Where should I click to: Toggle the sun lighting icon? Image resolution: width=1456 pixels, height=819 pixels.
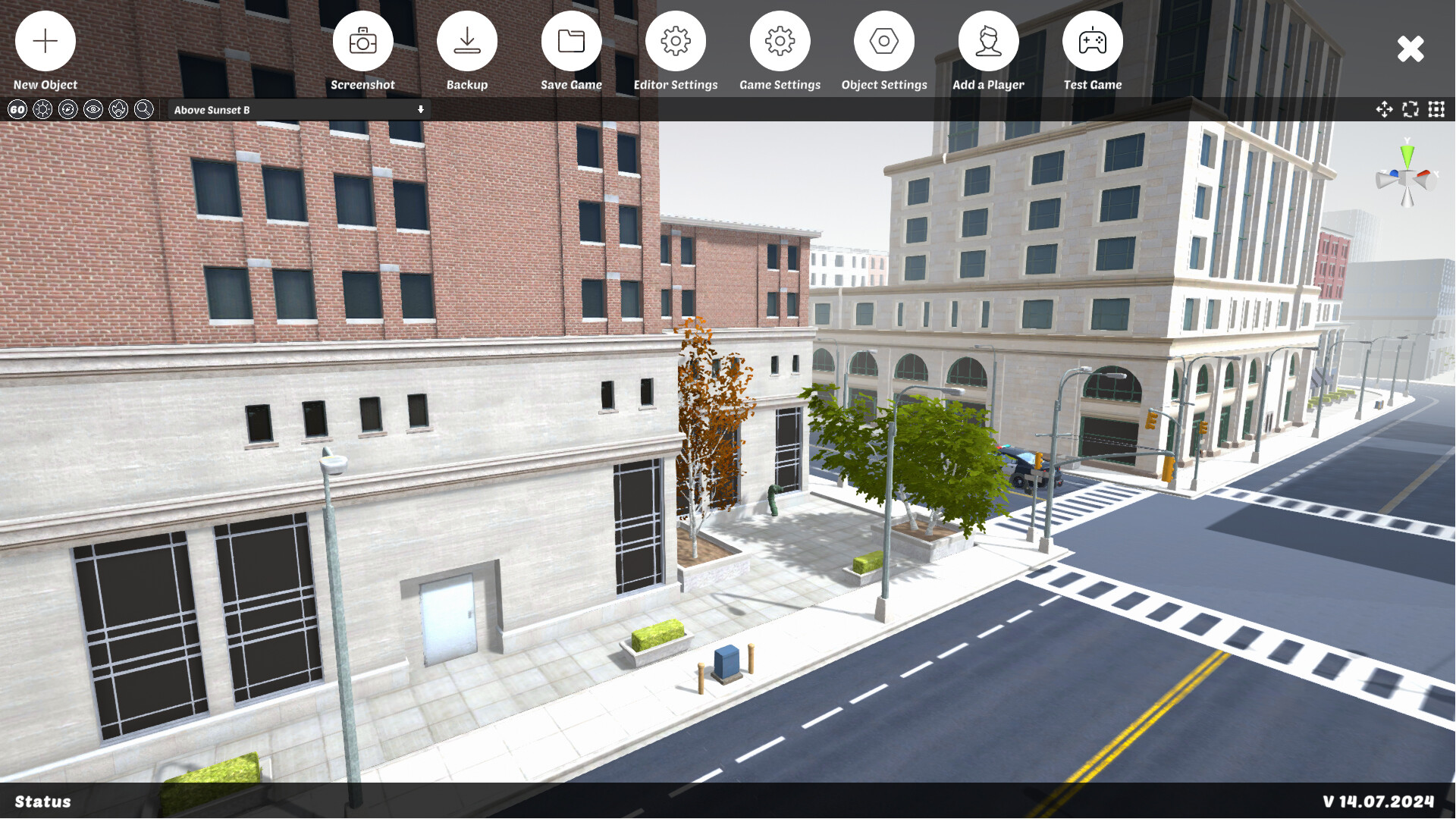coord(42,109)
